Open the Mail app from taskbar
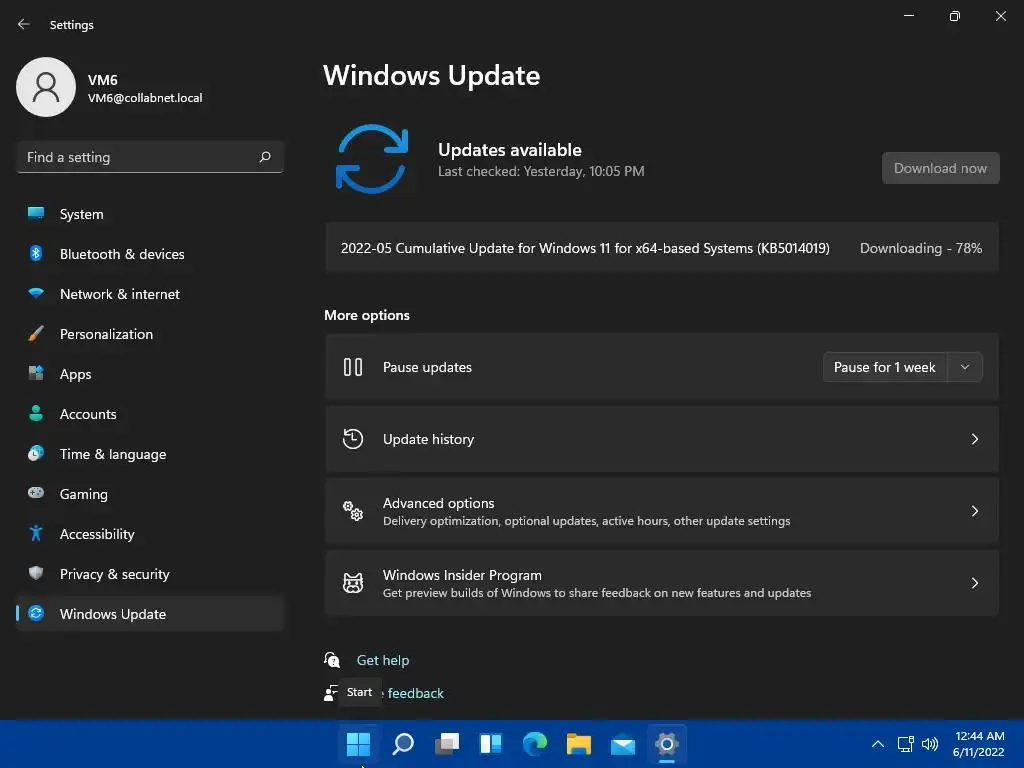Screen dimensions: 1024x768 (622, 744)
